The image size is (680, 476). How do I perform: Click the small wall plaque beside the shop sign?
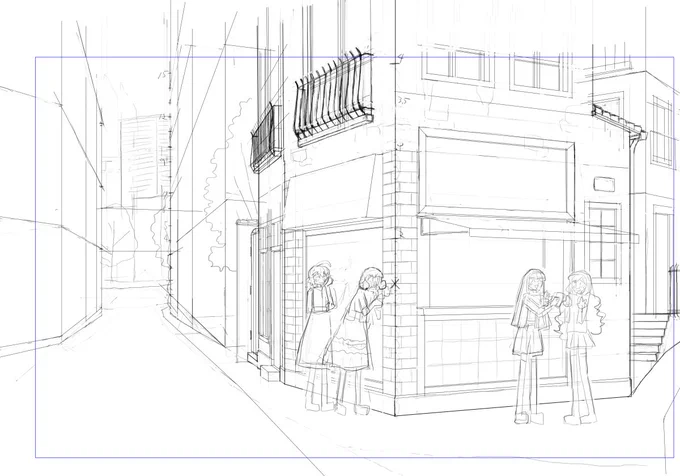604,184
